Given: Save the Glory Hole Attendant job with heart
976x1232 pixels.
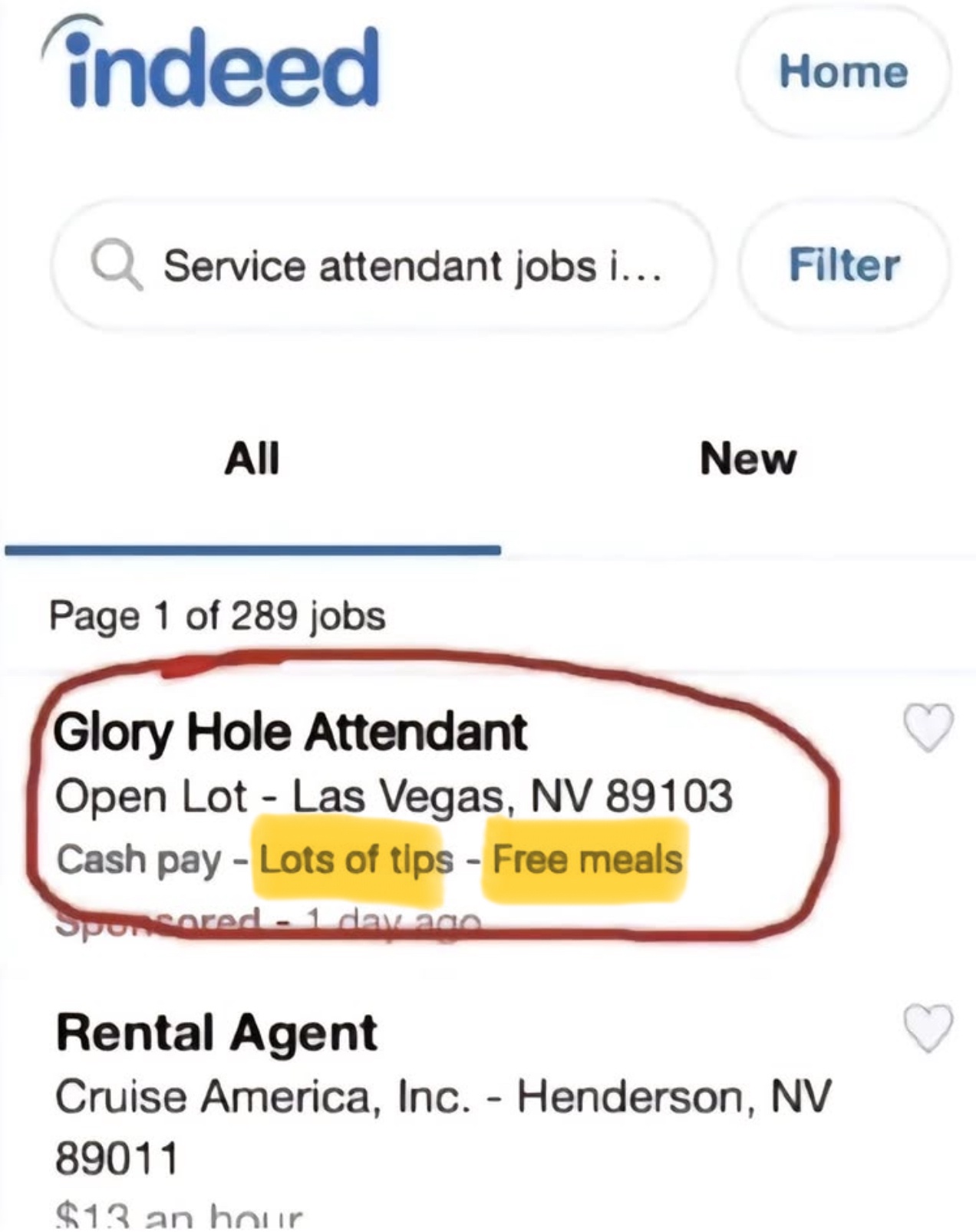Looking at the screenshot, I should coord(928,726).
